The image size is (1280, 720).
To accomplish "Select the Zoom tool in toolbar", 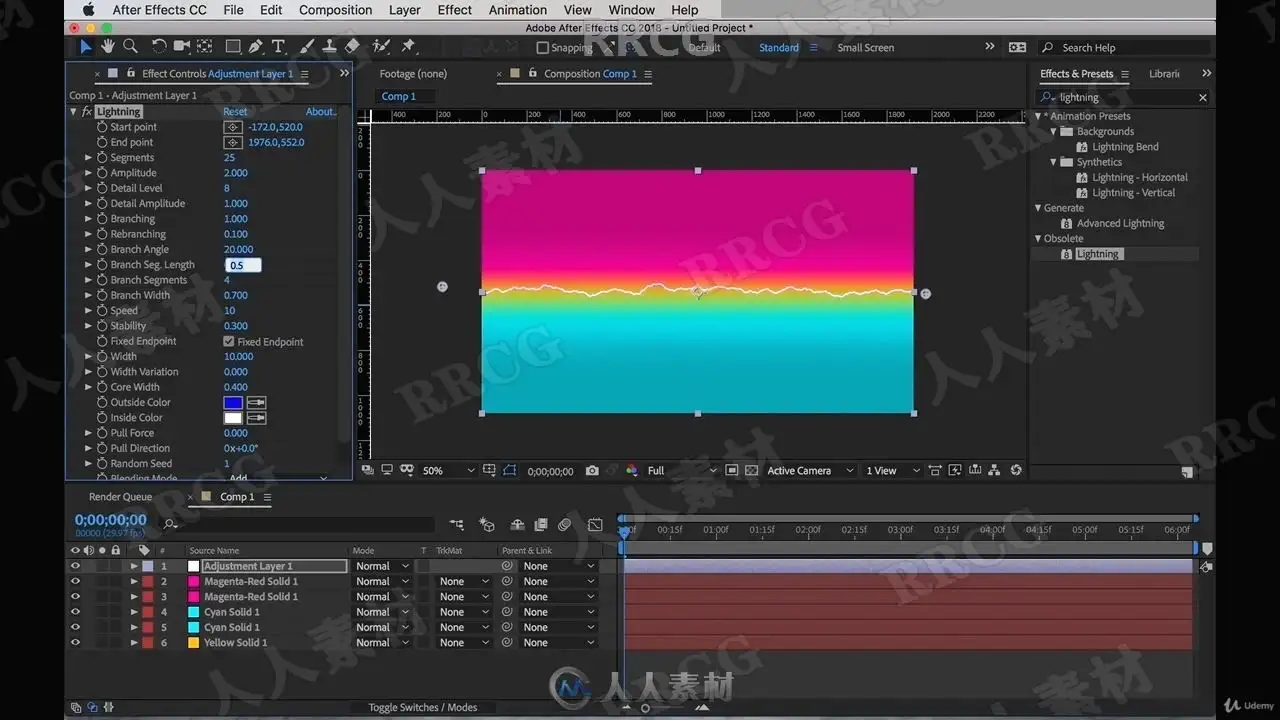I will (x=130, y=46).
